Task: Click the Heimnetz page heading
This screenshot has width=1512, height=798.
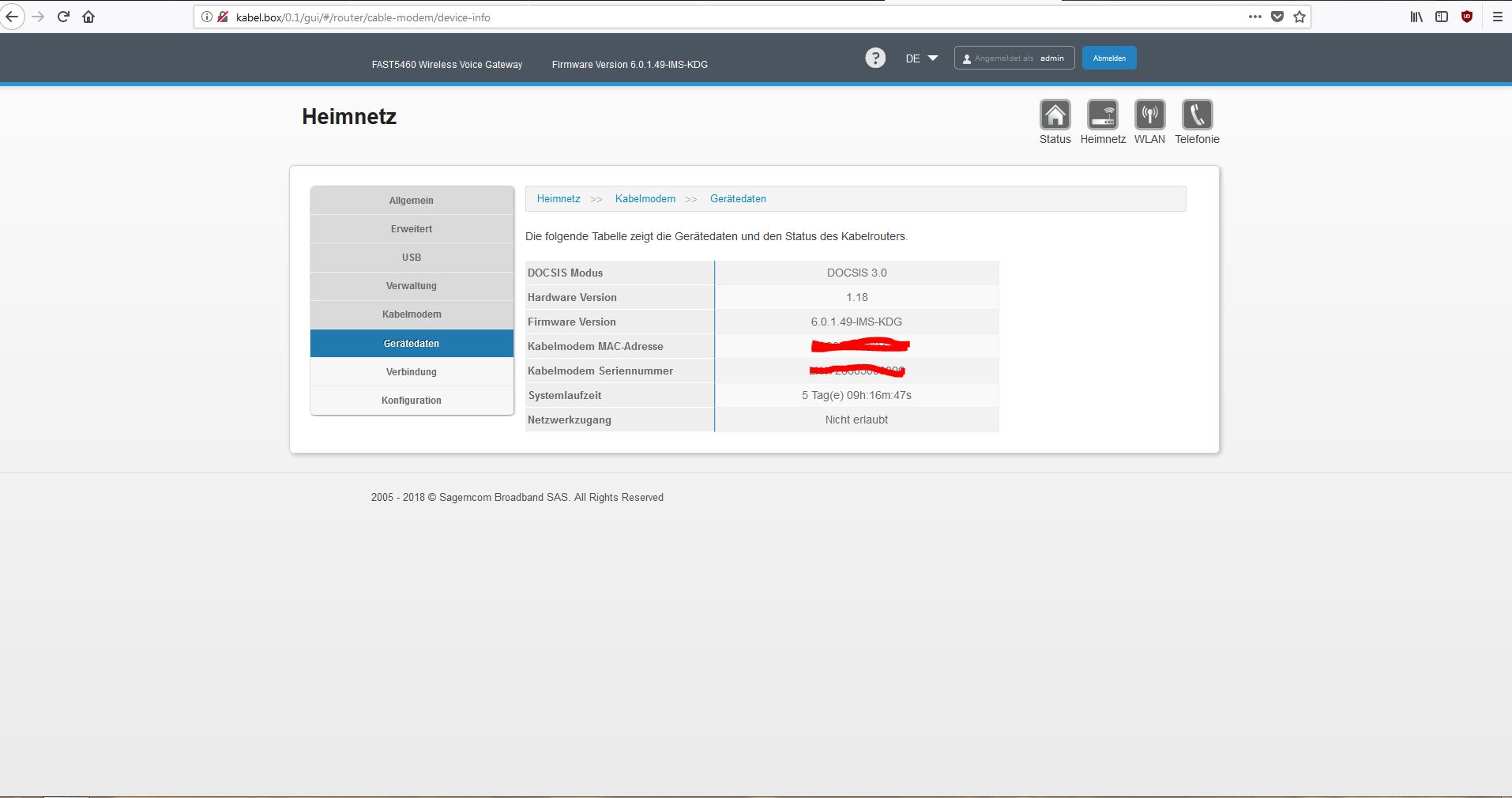Action: (x=349, y=116)
